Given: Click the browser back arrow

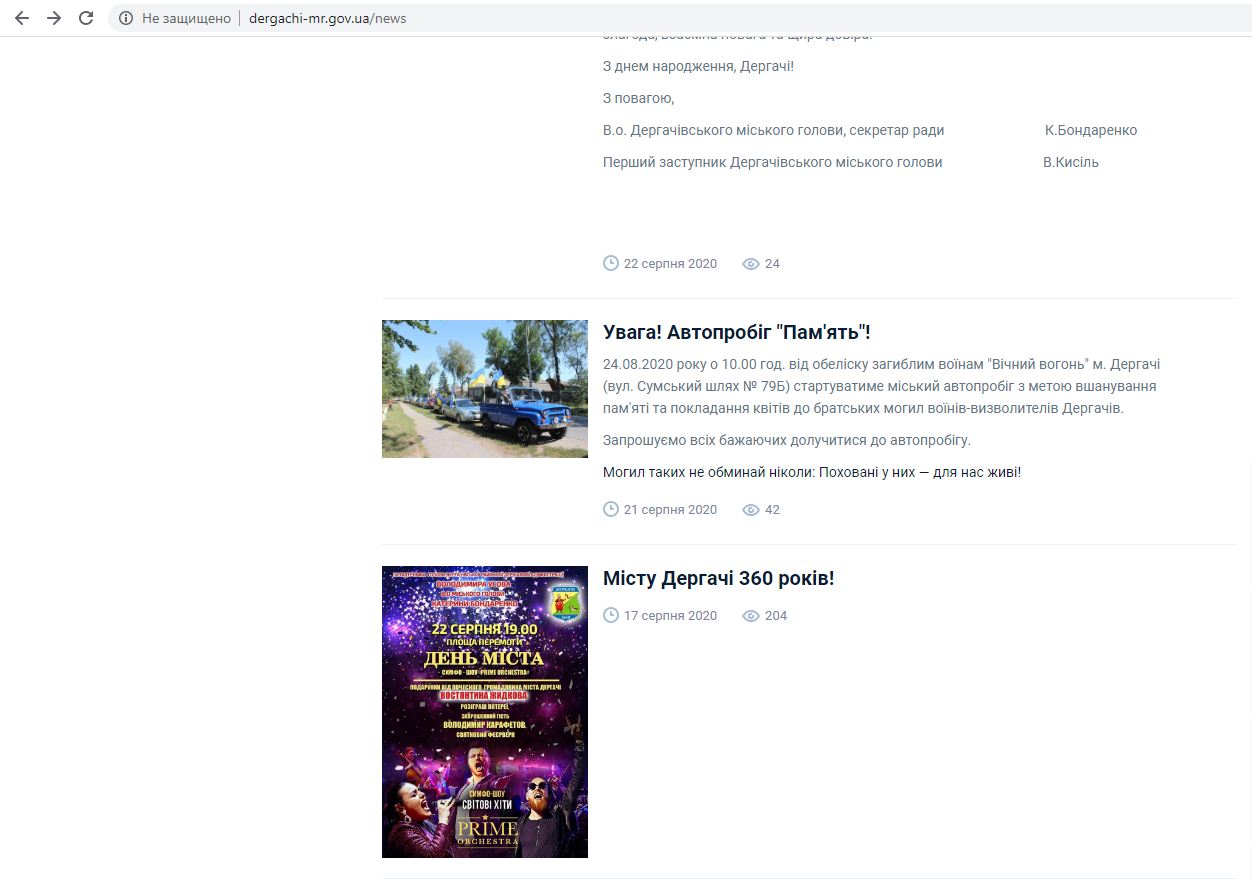Looking at the screenshot, I should pyautogui.click(x=22, y=18).
